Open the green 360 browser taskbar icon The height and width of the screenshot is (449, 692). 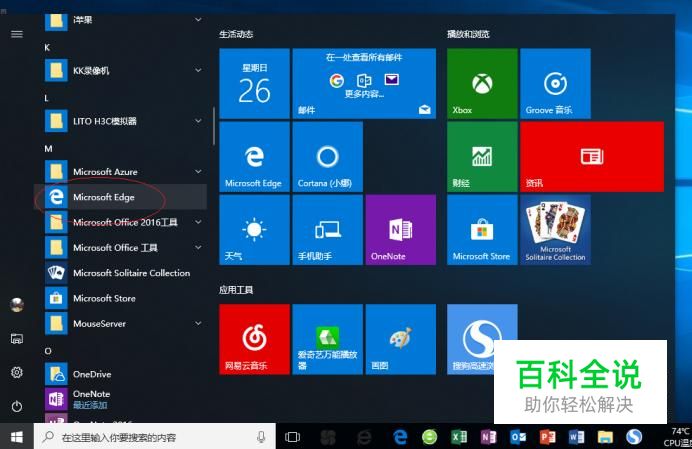tap(429, 437)
